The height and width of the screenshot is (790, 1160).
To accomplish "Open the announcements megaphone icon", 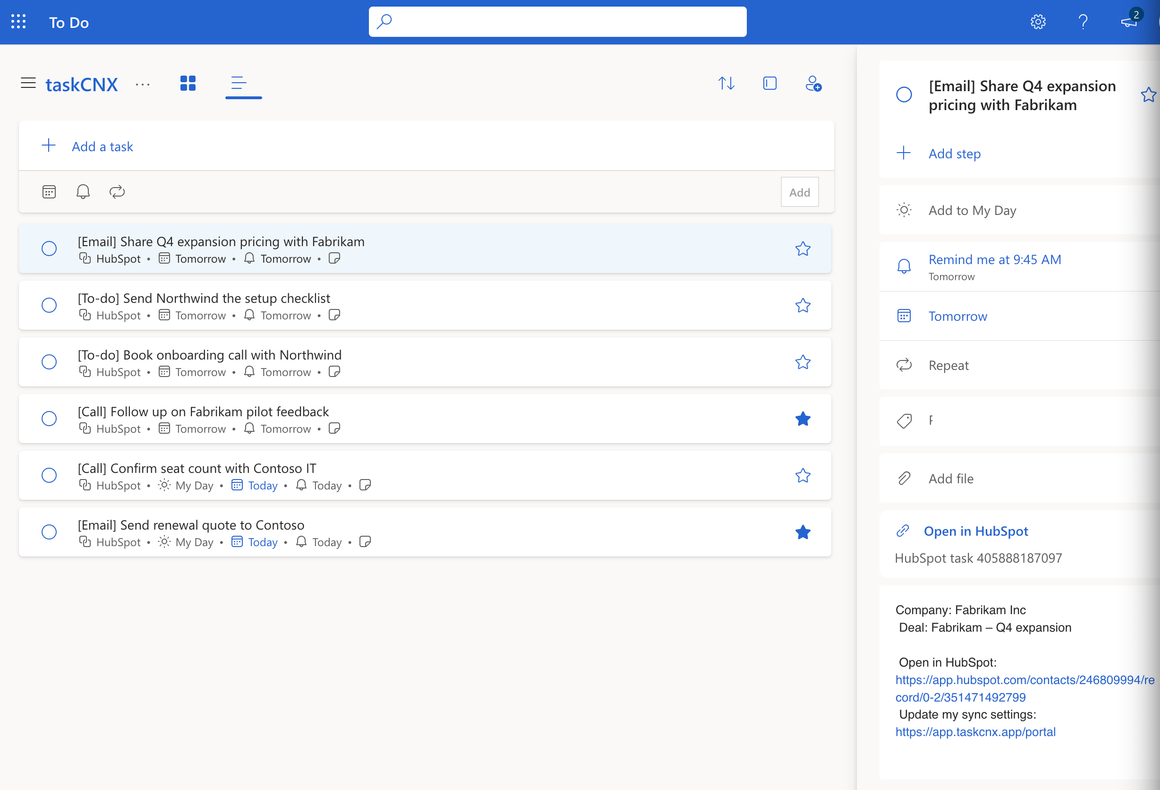I will tap(1130, 21).
